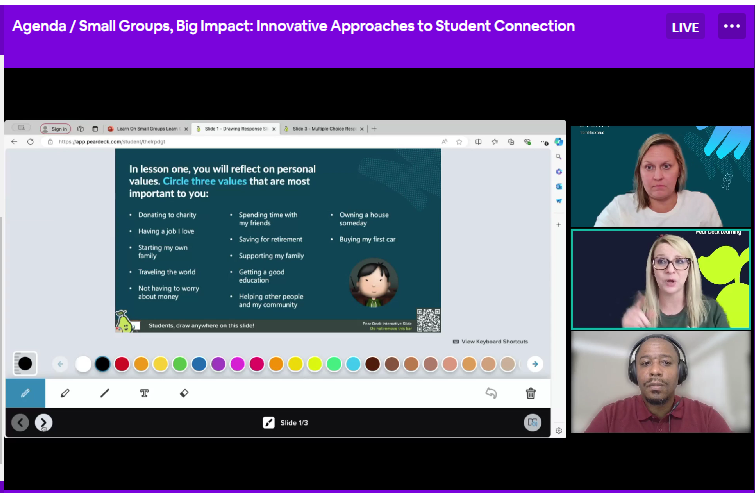Viewport: 755px width, 493px height.
Task: Add a sidebar app with the plus icon
Action: pos(559,224)
